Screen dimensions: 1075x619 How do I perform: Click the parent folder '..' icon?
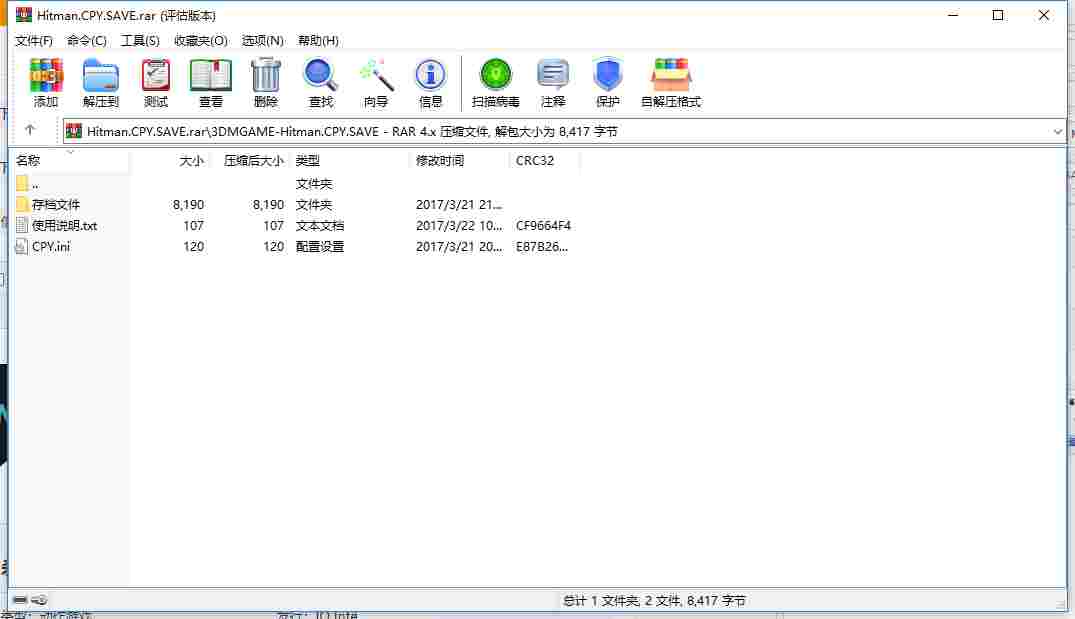(22, 183)
